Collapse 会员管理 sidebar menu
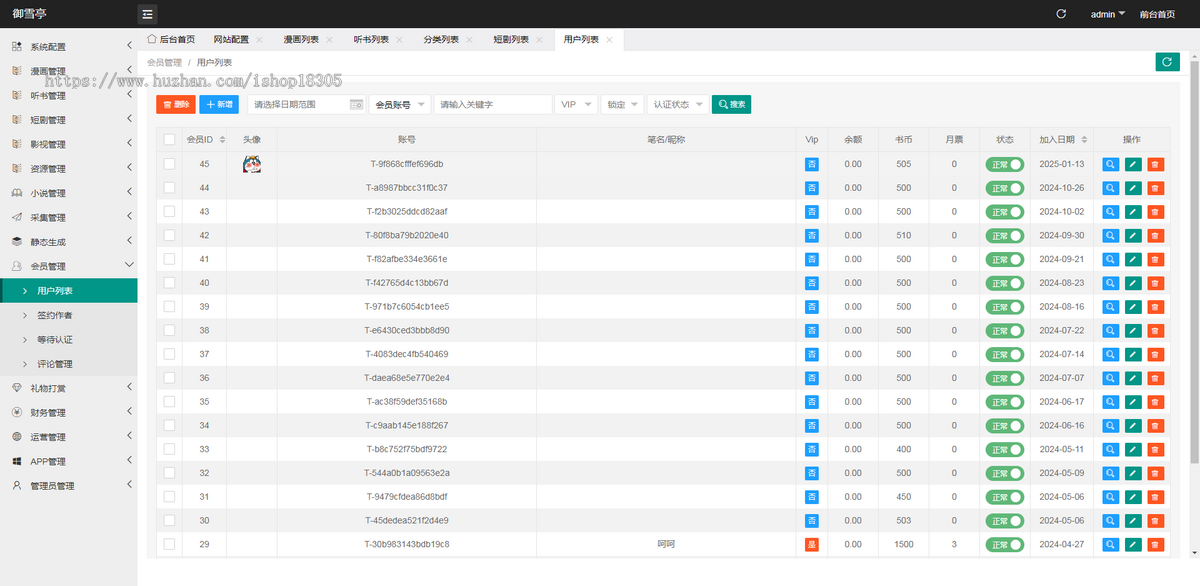The height and width of the screenshot is (586, 1200). (x=68, y=266)
